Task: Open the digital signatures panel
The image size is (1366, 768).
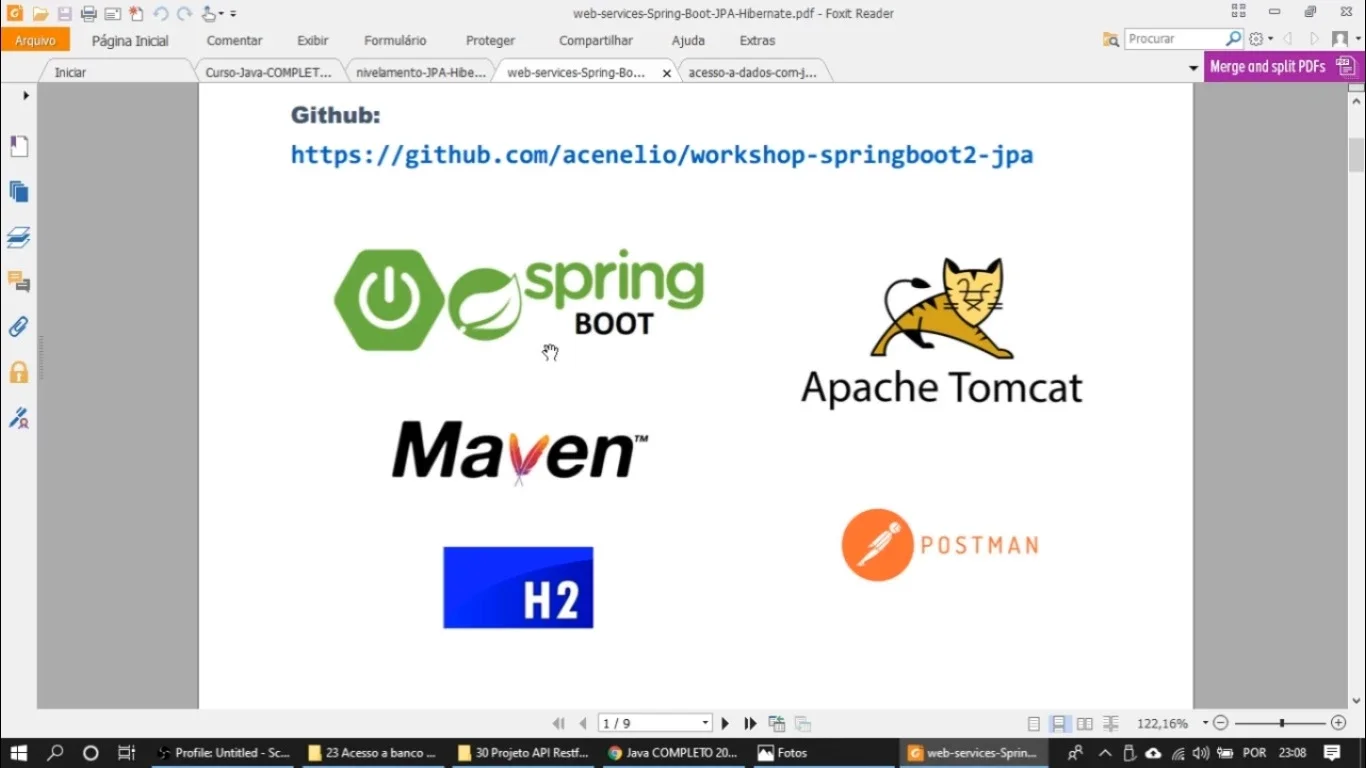Action: click(x=19, y=418)
